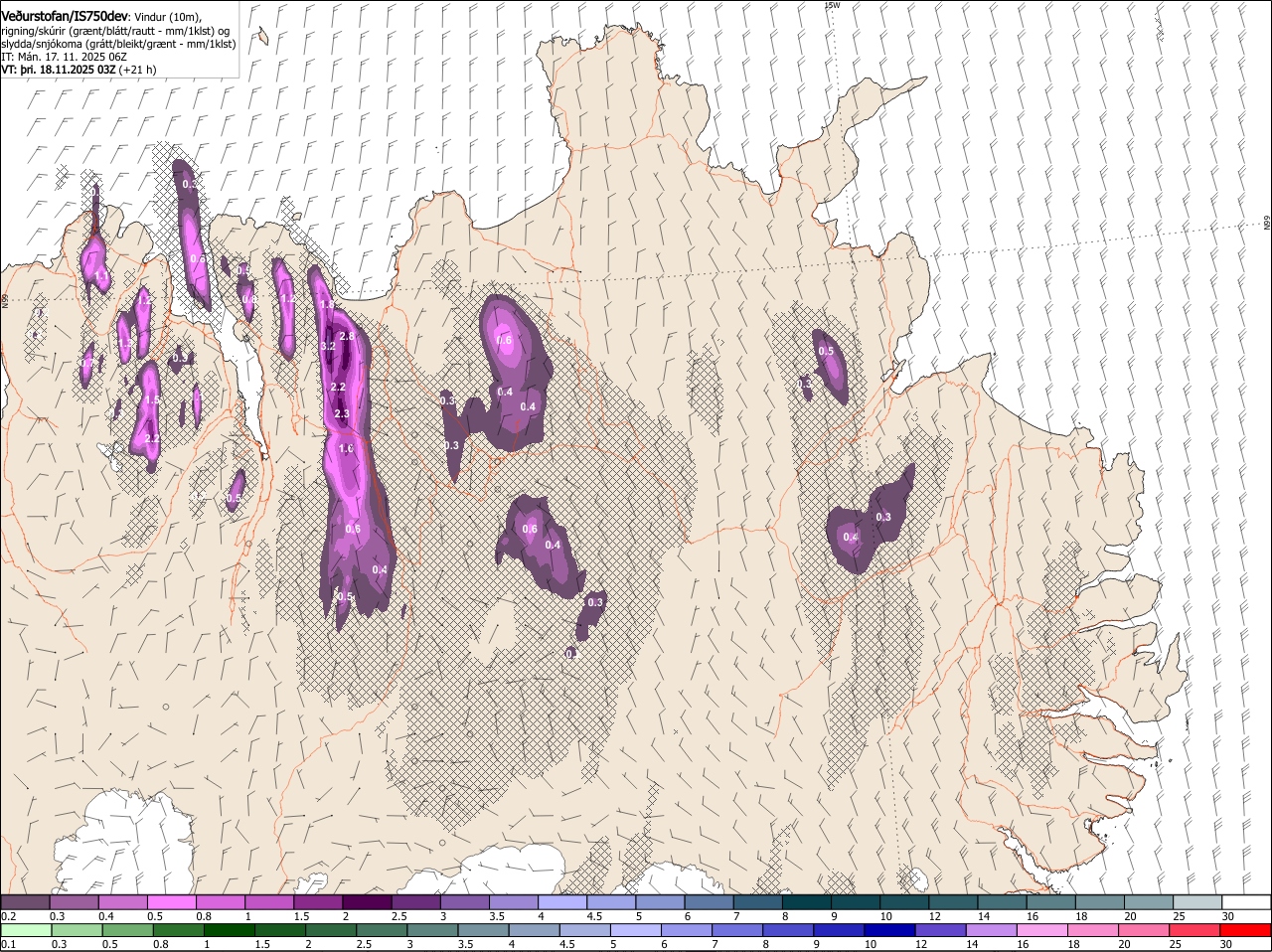This screenshot has height=952, width=1272.
Task: Select darkest green lower swatch between 1 and 1.5
Action: (x=229, y=930)
